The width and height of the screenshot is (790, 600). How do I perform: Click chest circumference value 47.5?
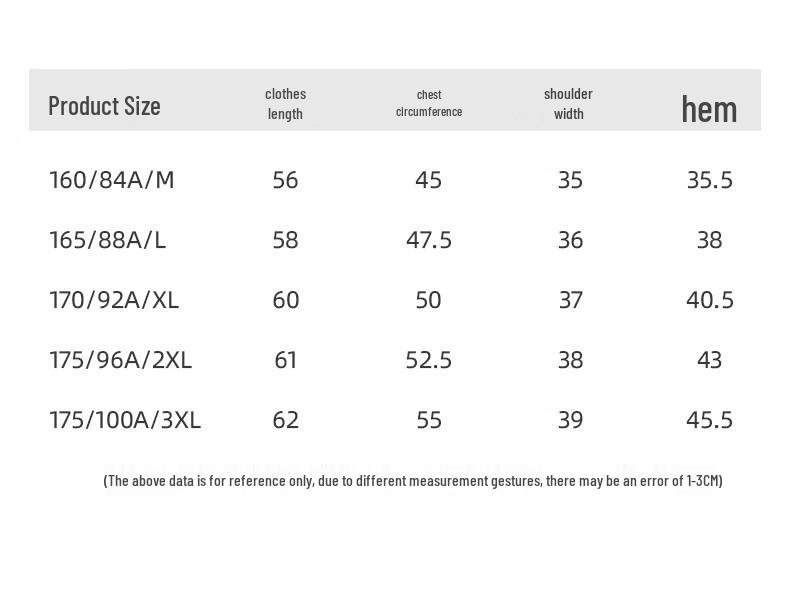pos(428,240)
